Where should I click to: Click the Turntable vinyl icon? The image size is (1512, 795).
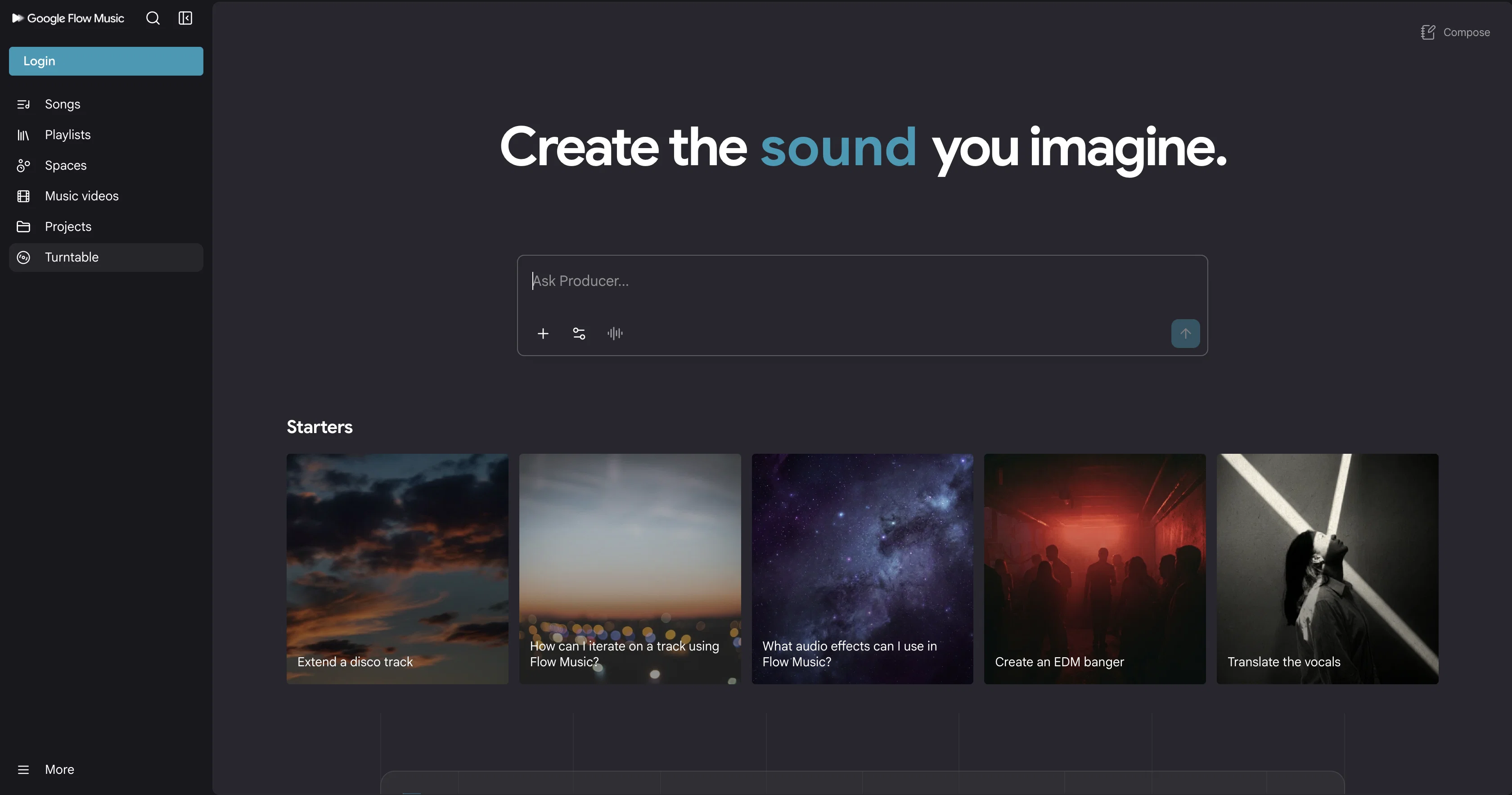click(23, 257)
